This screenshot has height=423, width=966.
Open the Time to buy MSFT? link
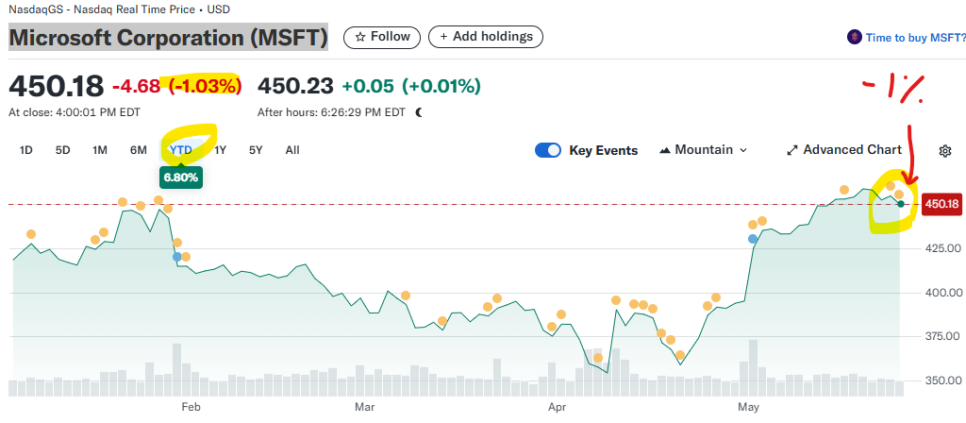[x=915, y=38]
